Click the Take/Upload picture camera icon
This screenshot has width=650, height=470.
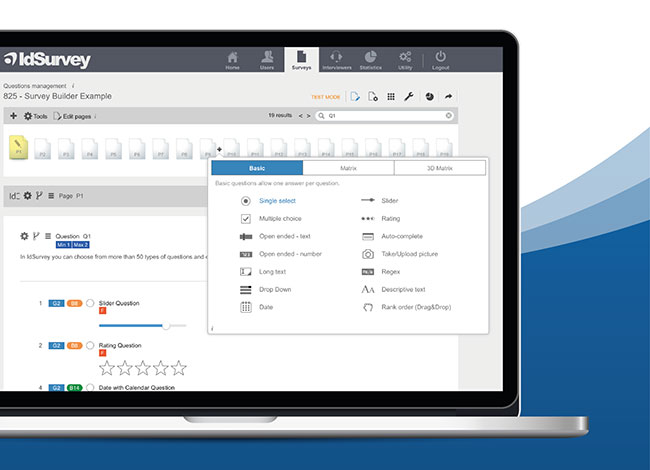(x=367, y=254)
